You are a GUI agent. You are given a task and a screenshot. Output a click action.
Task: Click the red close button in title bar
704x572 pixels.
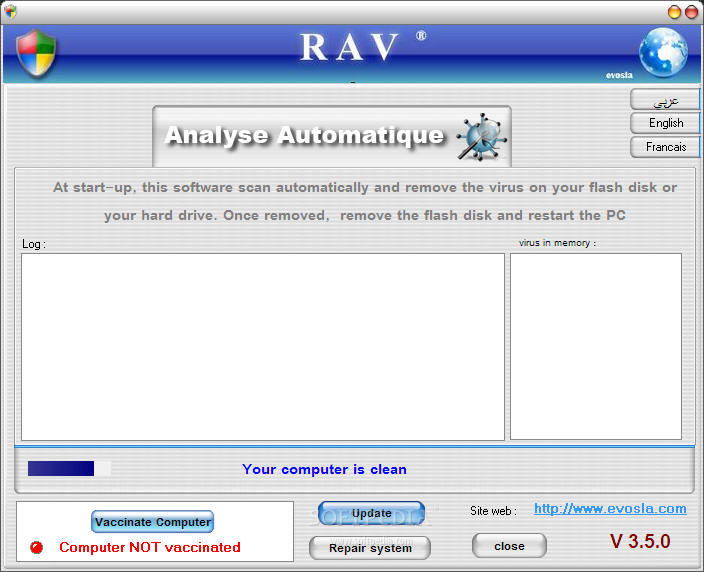tap(691, 12)
